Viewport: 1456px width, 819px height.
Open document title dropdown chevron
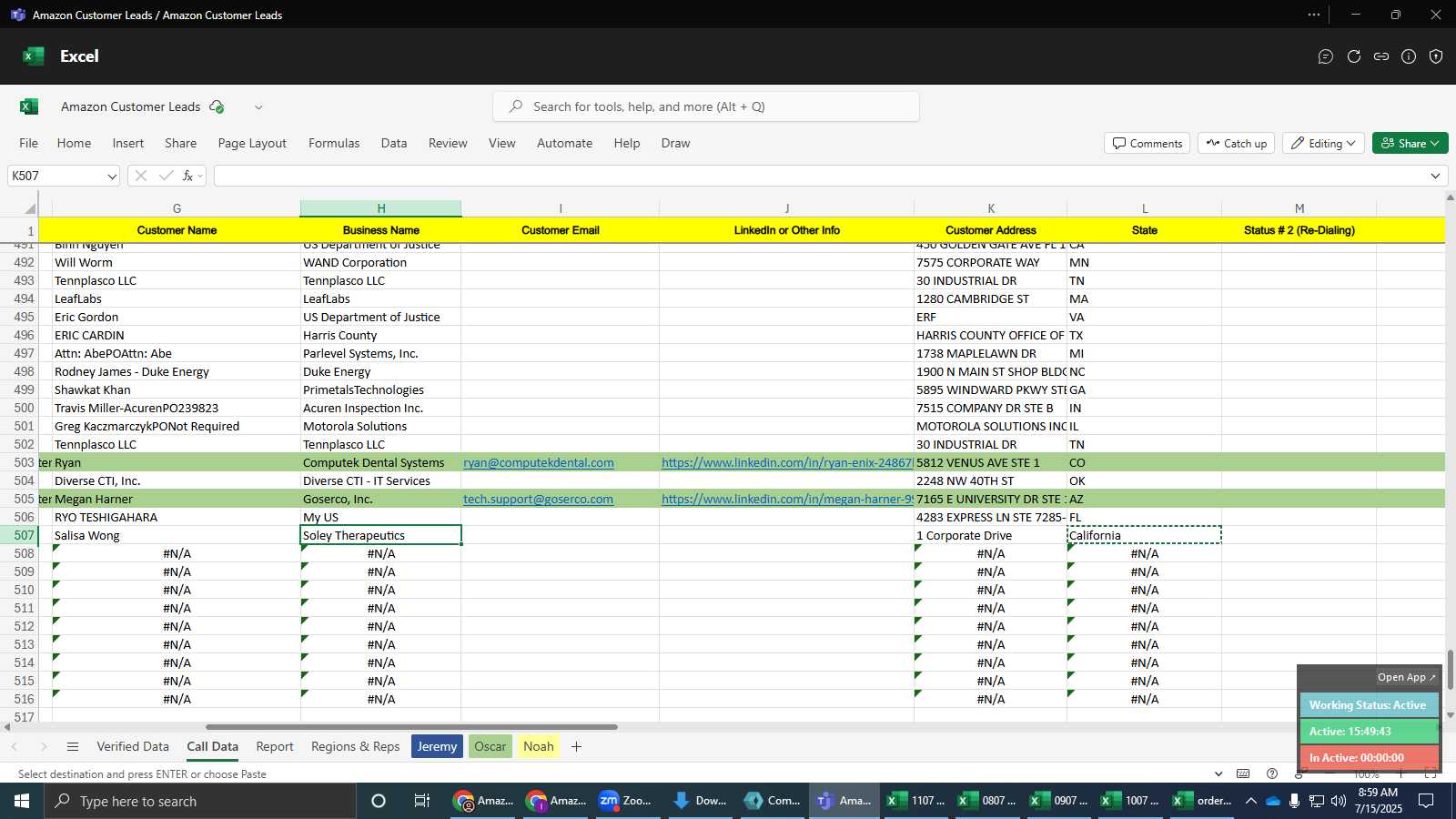(258, 106)
